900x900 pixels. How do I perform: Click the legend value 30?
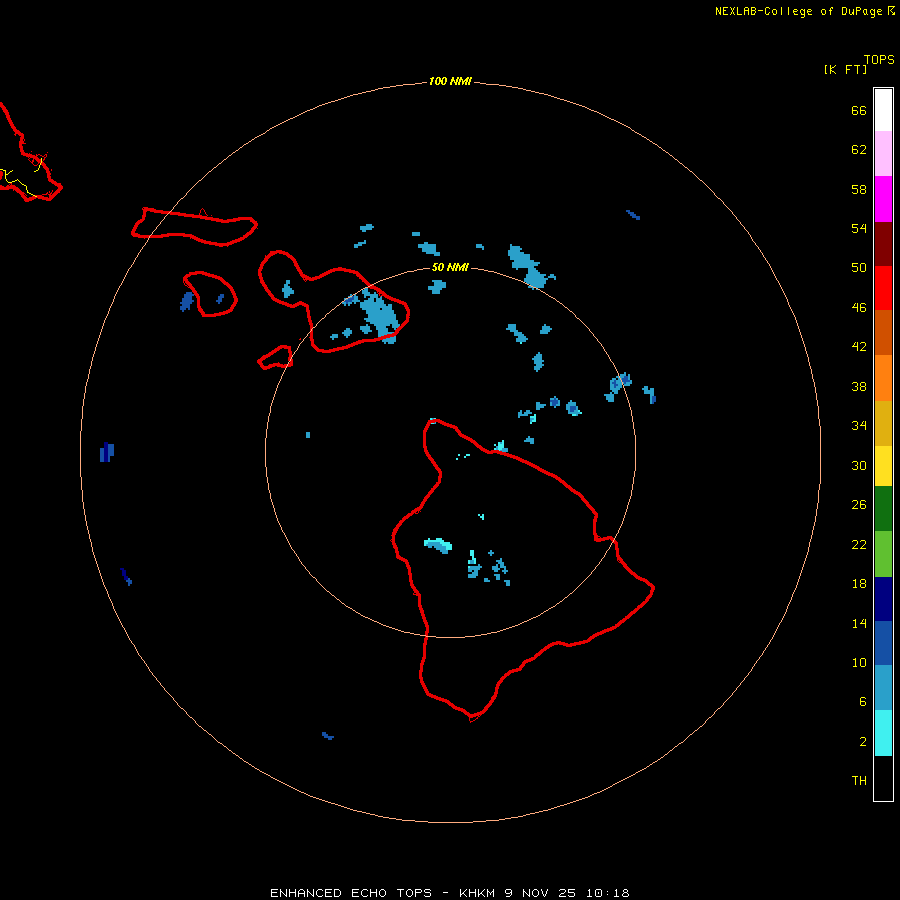tap(859, 465)
